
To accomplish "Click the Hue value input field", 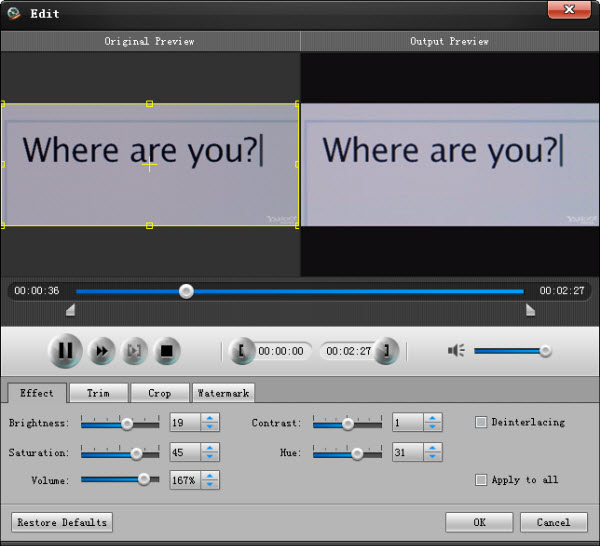I will click(x=406, y=453).
